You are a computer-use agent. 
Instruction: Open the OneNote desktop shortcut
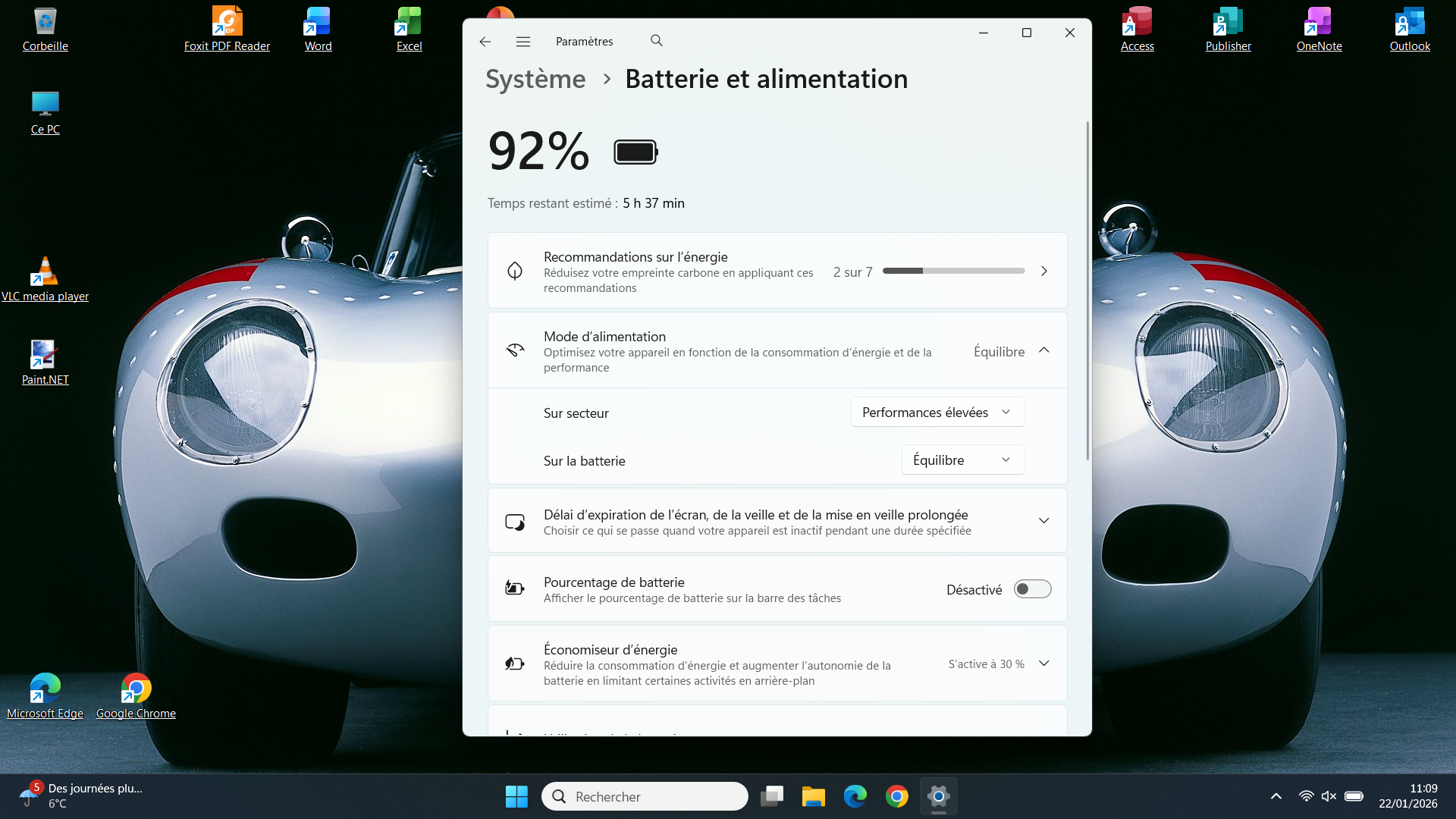pyautogui.click(x=1319, y=30)
